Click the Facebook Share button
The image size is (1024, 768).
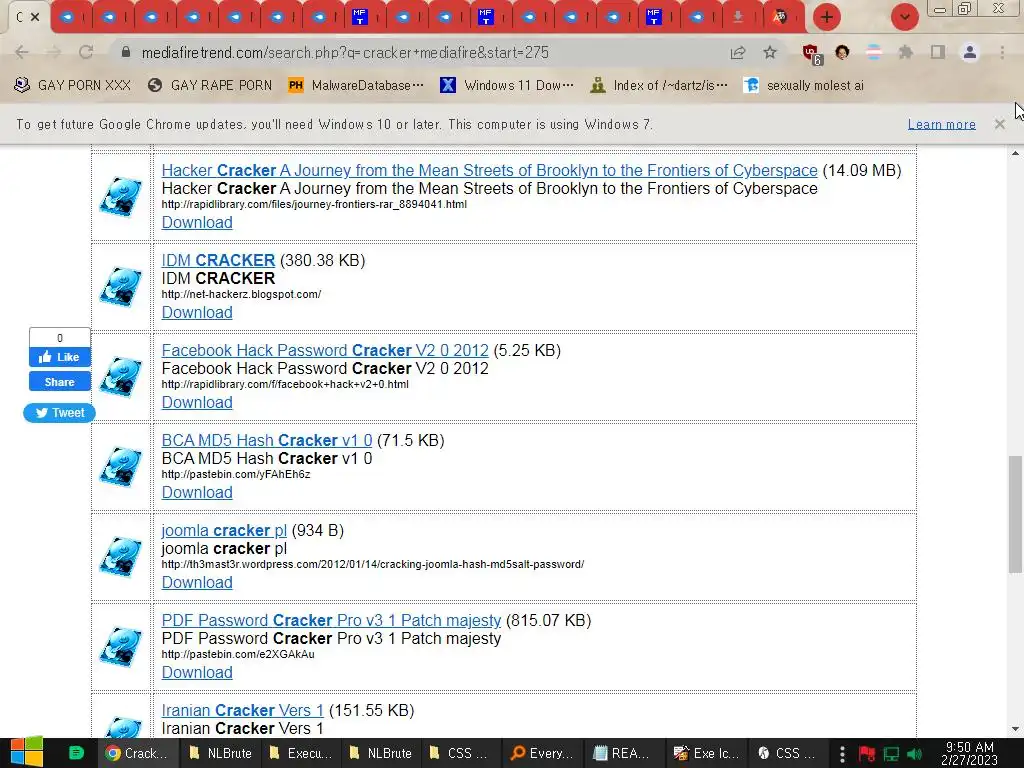coord(59,382)
